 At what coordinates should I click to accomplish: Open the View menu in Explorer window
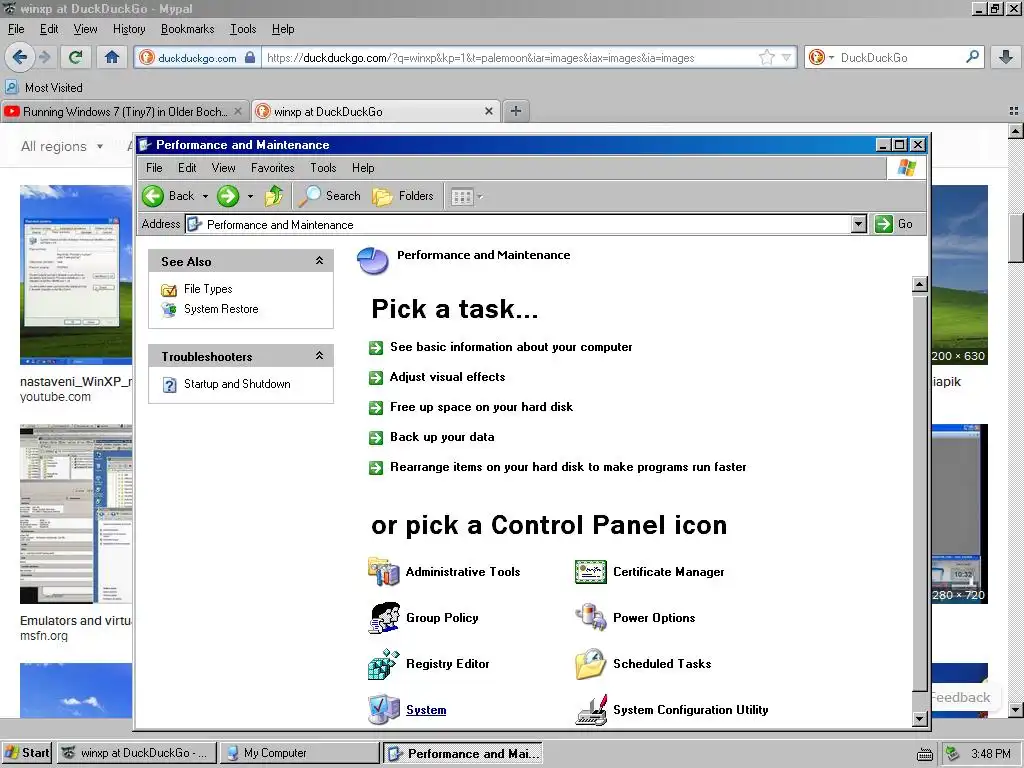[223, 168]
